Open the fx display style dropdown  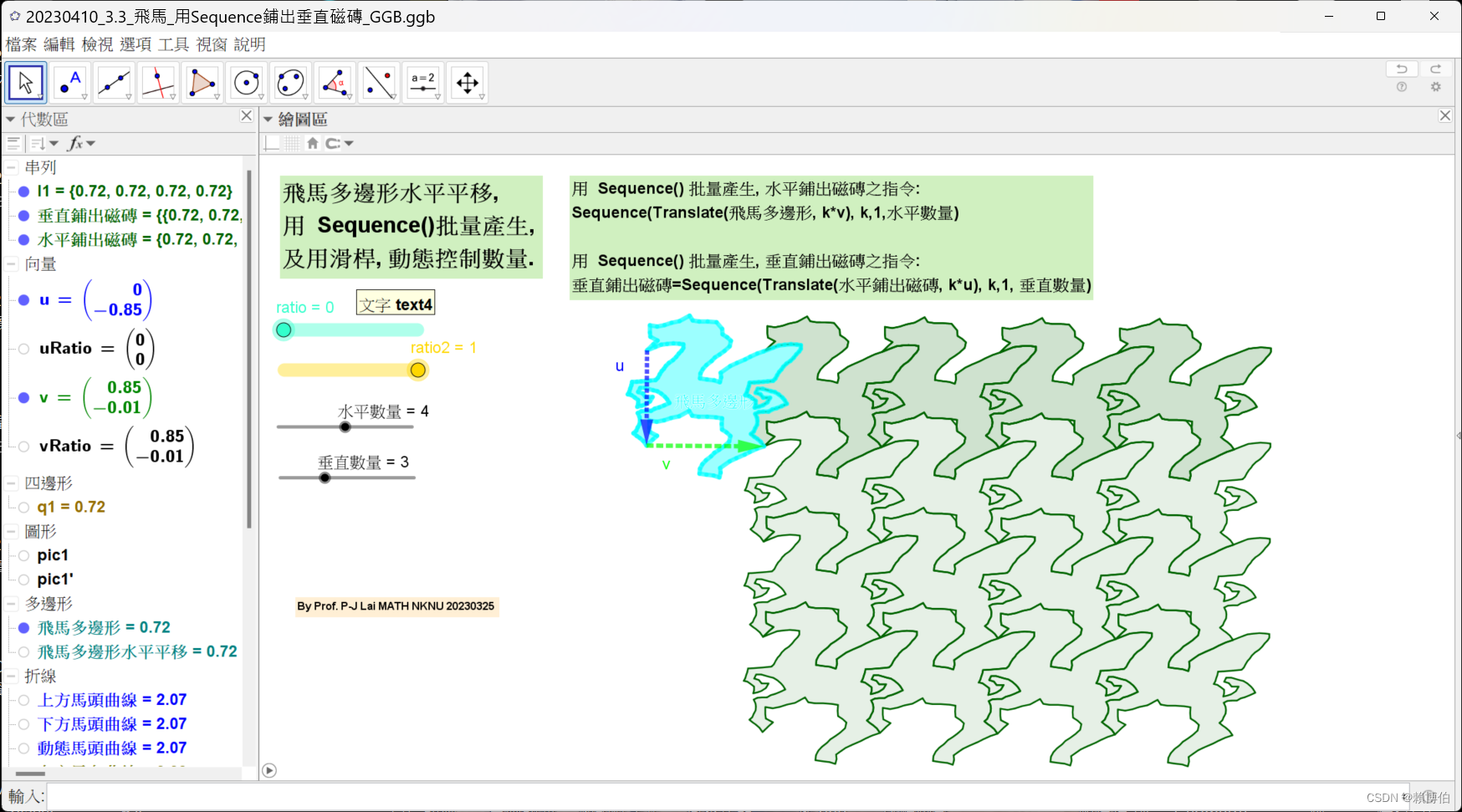click(81, 143)
